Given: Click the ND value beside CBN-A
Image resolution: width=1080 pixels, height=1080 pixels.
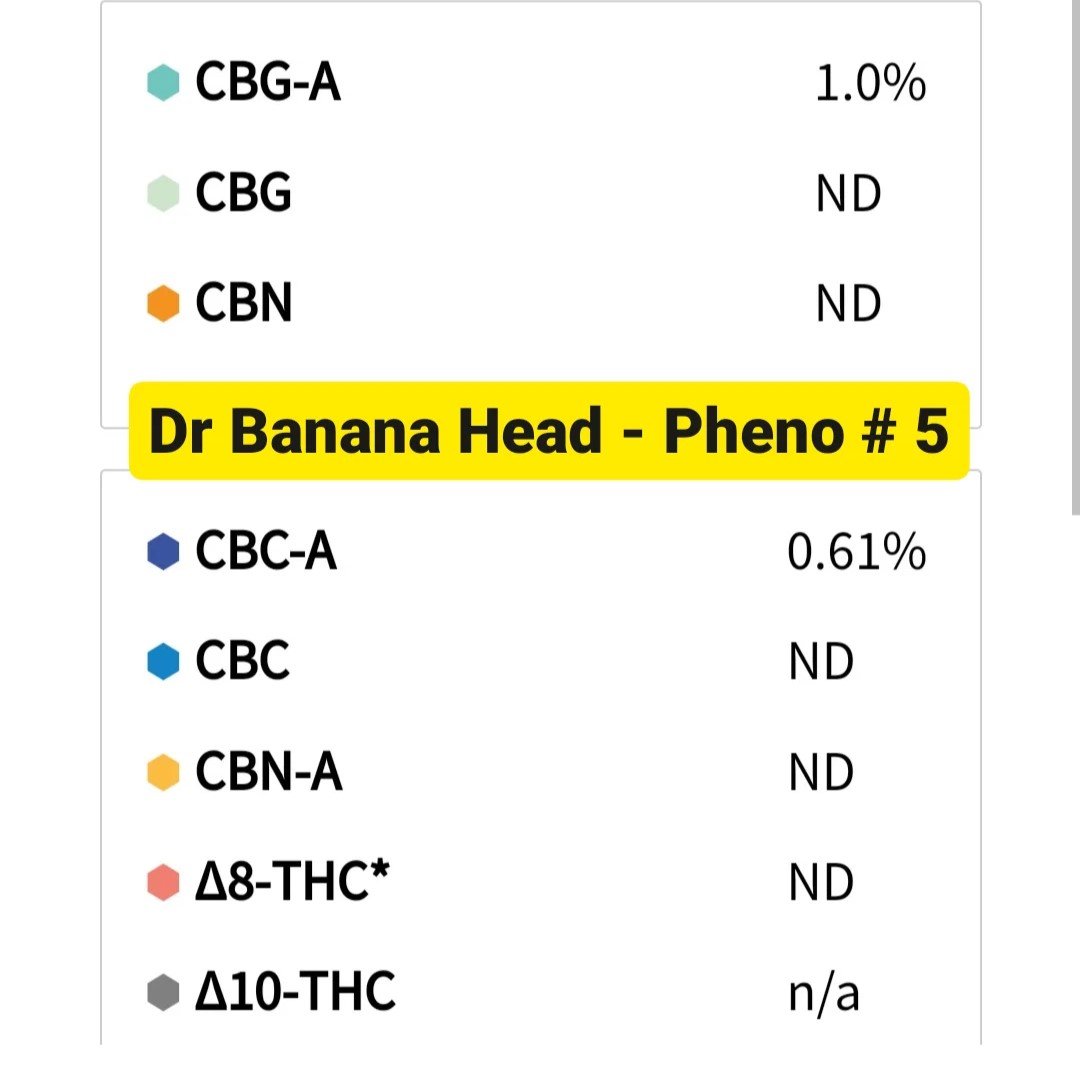Looking at the screenshot, I should 821,773.
